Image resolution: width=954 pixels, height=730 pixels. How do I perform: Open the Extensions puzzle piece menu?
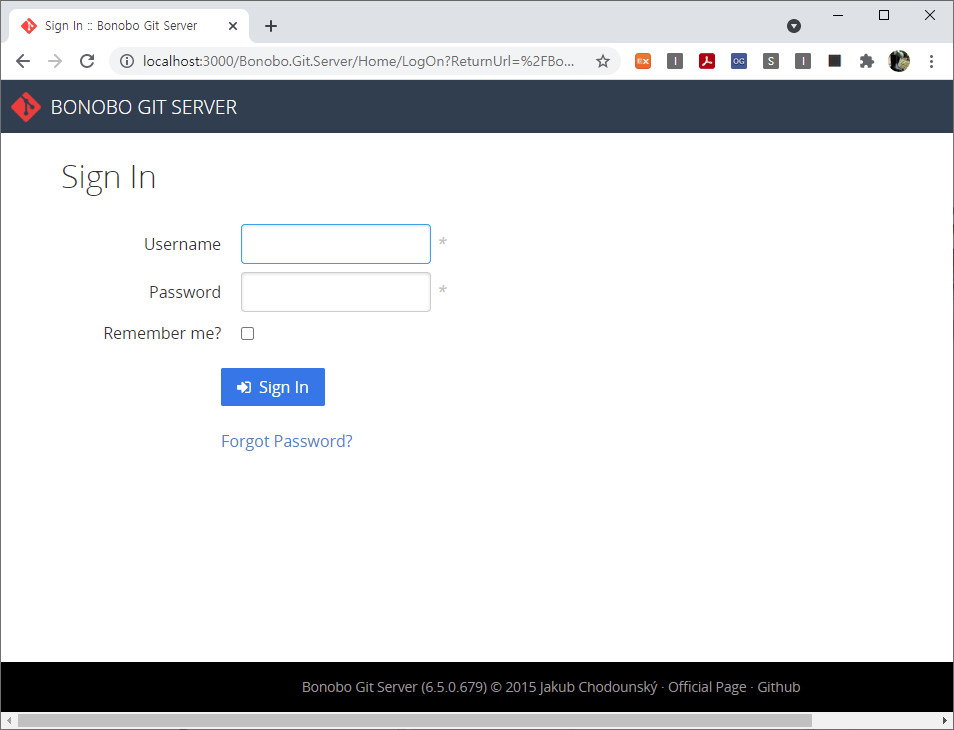pos(866,61)
